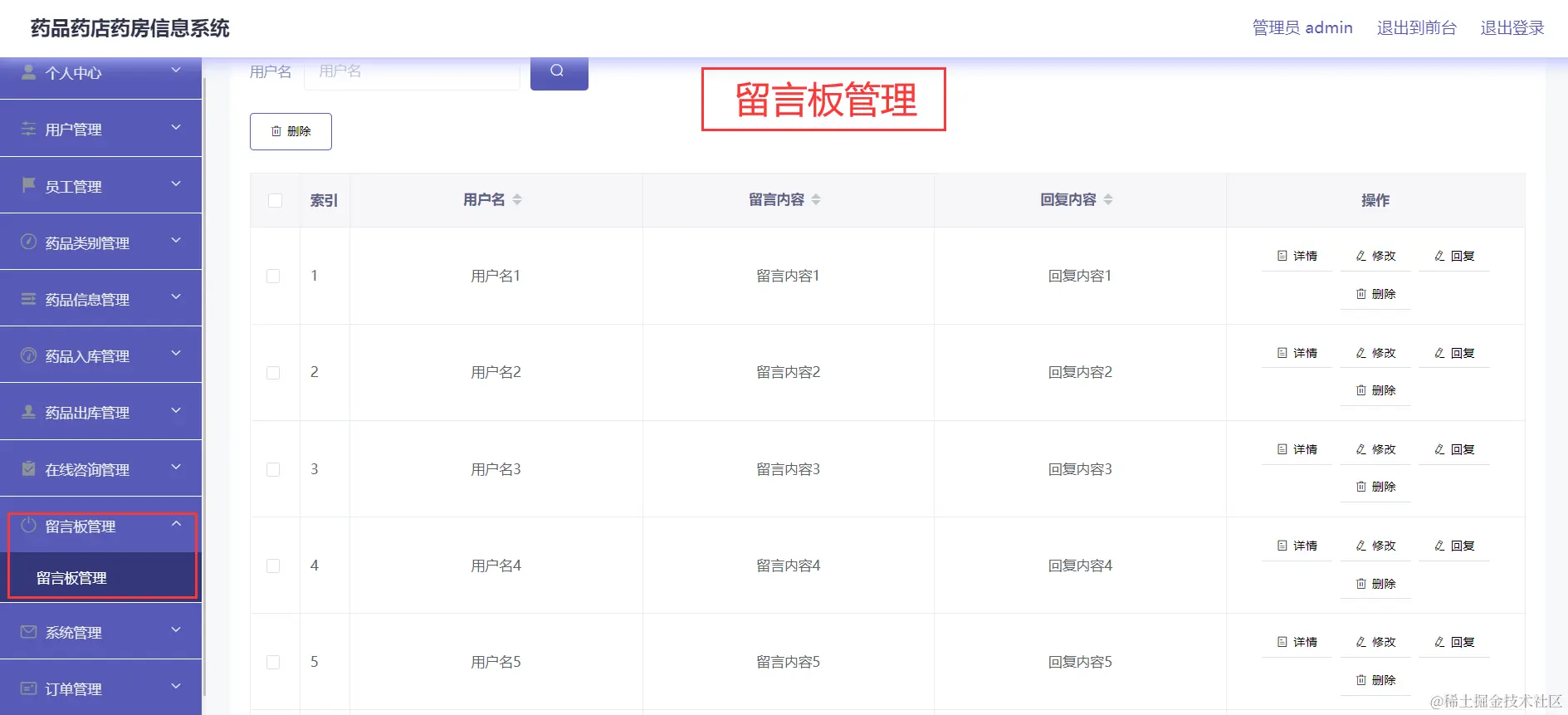
Task: Click the 药品信息管理 list icon in sidebar
Action: point(28,299)
